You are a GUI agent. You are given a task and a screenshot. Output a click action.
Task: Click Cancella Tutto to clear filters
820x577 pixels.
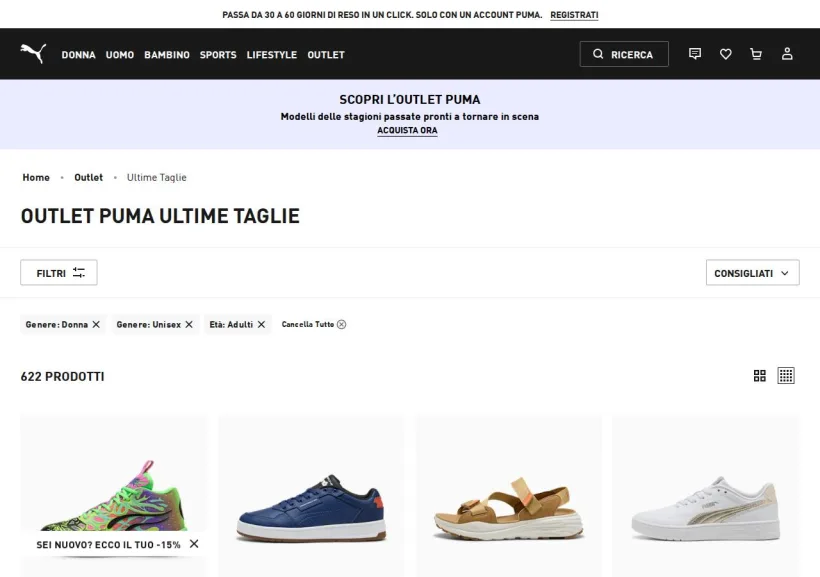314,324
